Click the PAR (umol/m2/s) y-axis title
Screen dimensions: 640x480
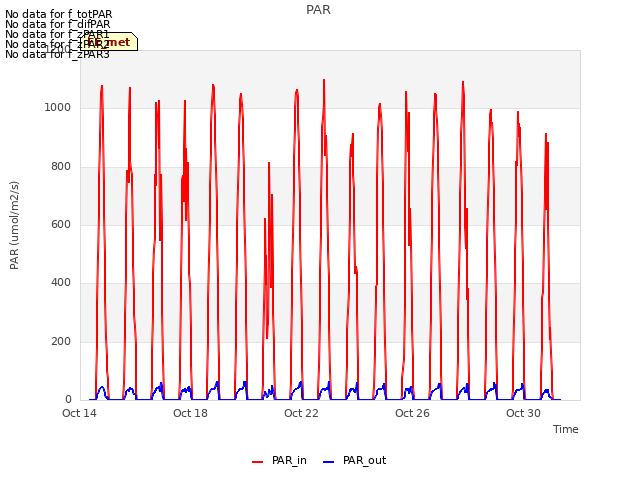pos(14,225)
